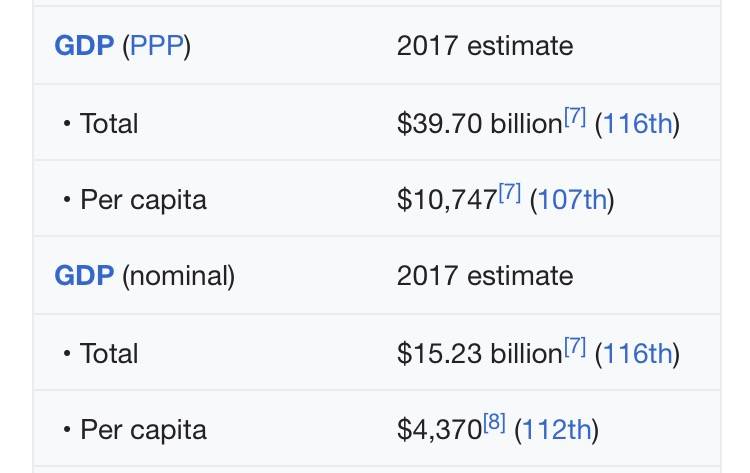This screenshot has height=473, width=750.
Task: Click the "$39.70 billion" value text
Action: point(479,124)
